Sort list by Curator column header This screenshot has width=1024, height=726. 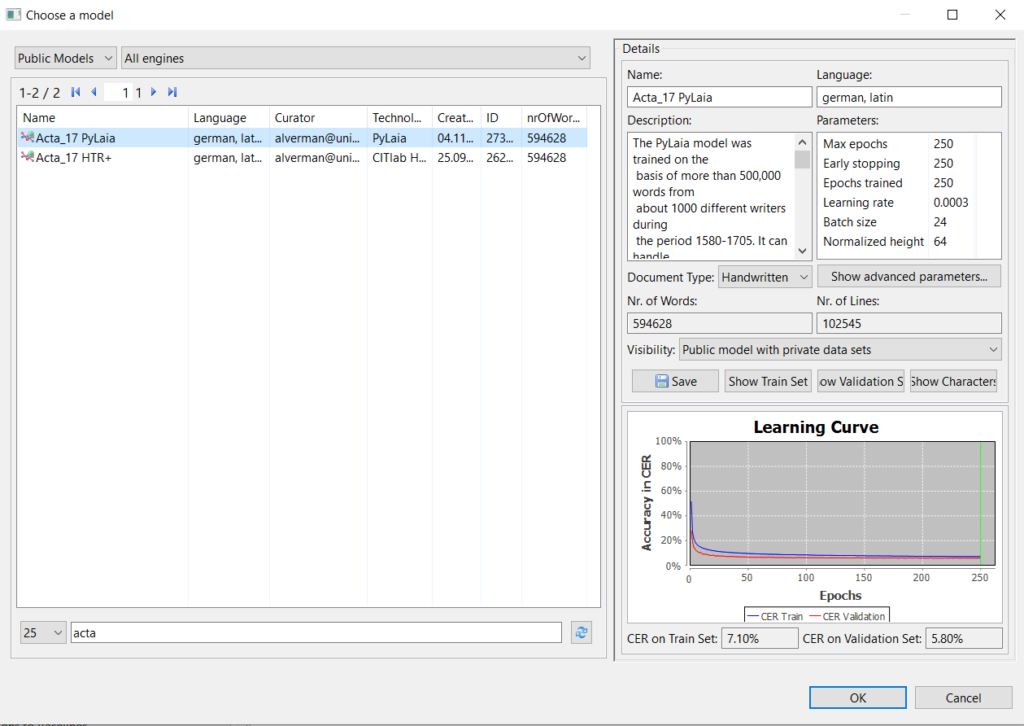click(x=295, y=118)
